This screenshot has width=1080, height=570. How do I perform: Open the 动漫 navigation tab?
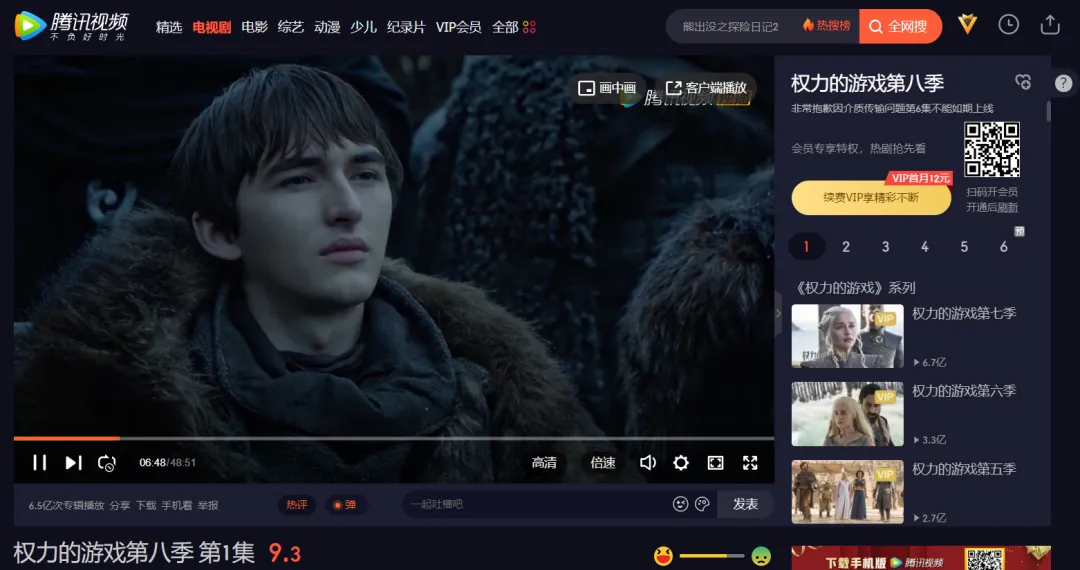tap(327, 28)
